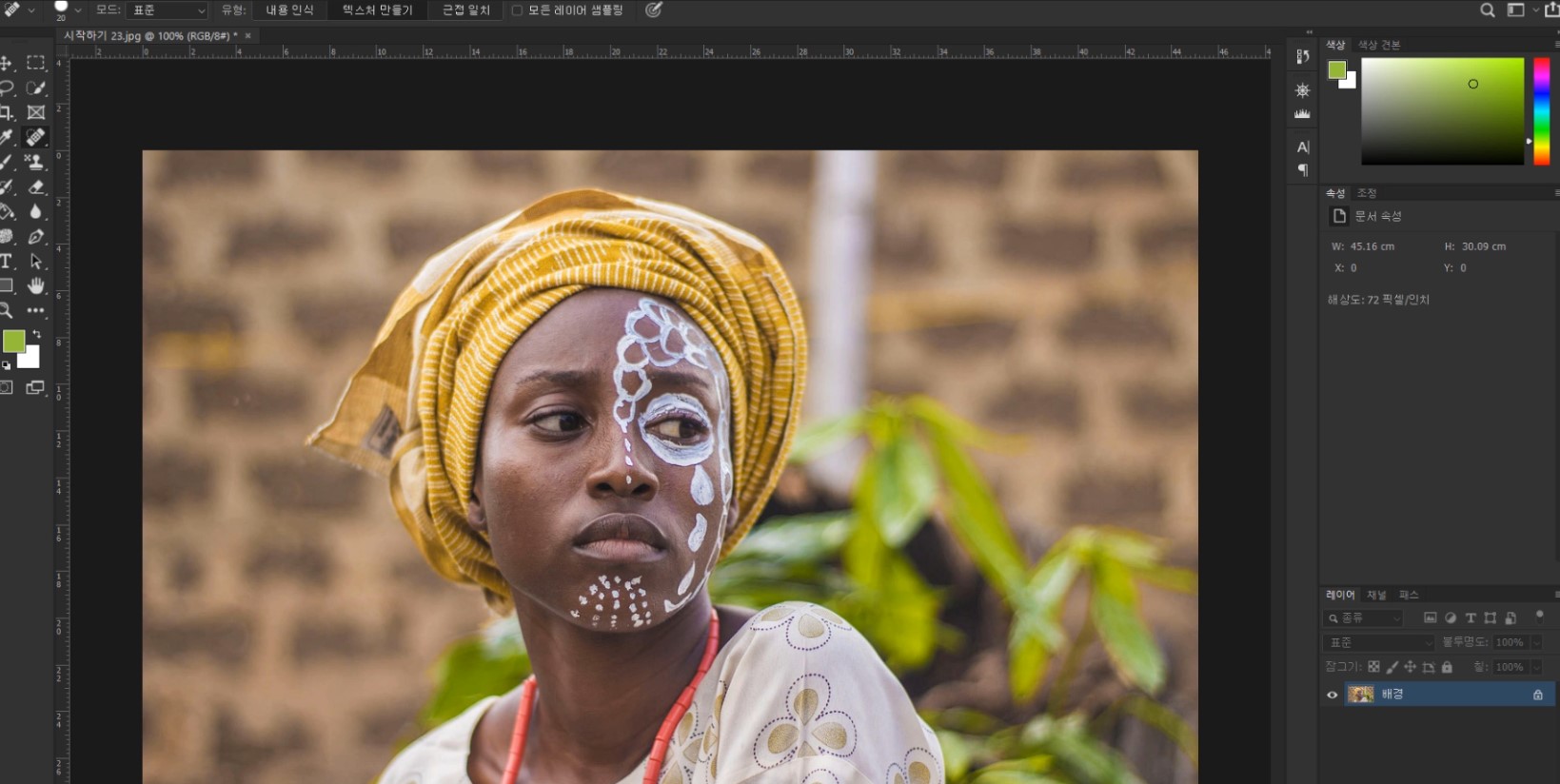Select the Rectangular Marquee tool
Viewport: 1560px width, 784px height.
coord(36,63)
